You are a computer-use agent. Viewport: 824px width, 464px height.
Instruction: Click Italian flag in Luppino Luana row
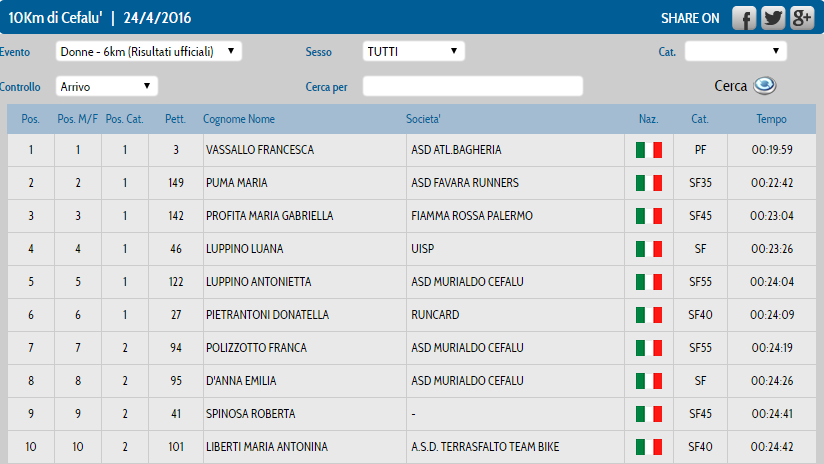point(648,249)
